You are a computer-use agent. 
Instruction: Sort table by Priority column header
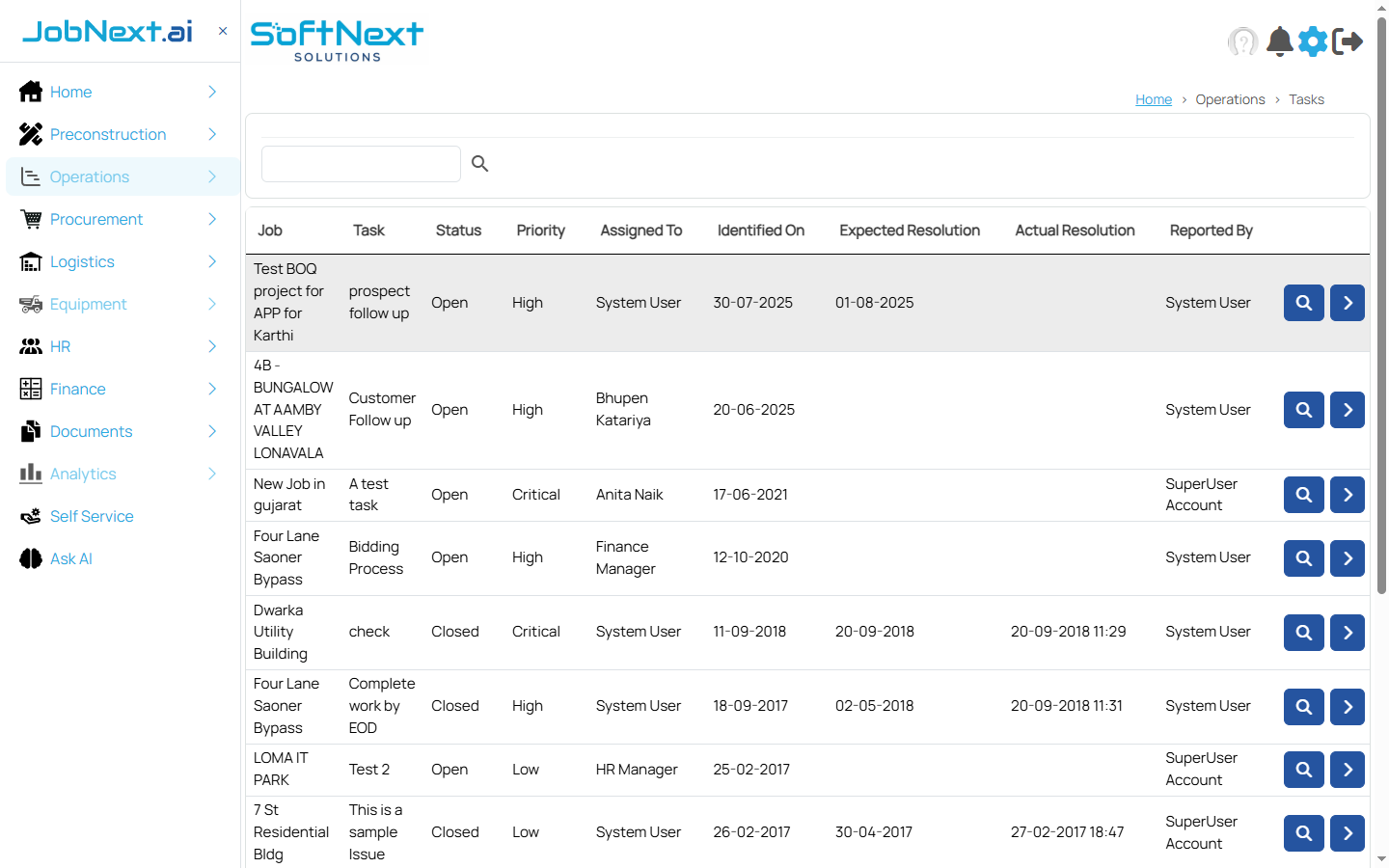[x=540, y=231]
